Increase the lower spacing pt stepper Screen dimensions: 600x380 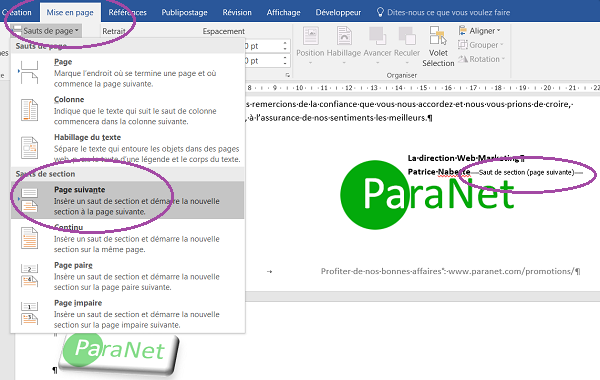[285, 58]
